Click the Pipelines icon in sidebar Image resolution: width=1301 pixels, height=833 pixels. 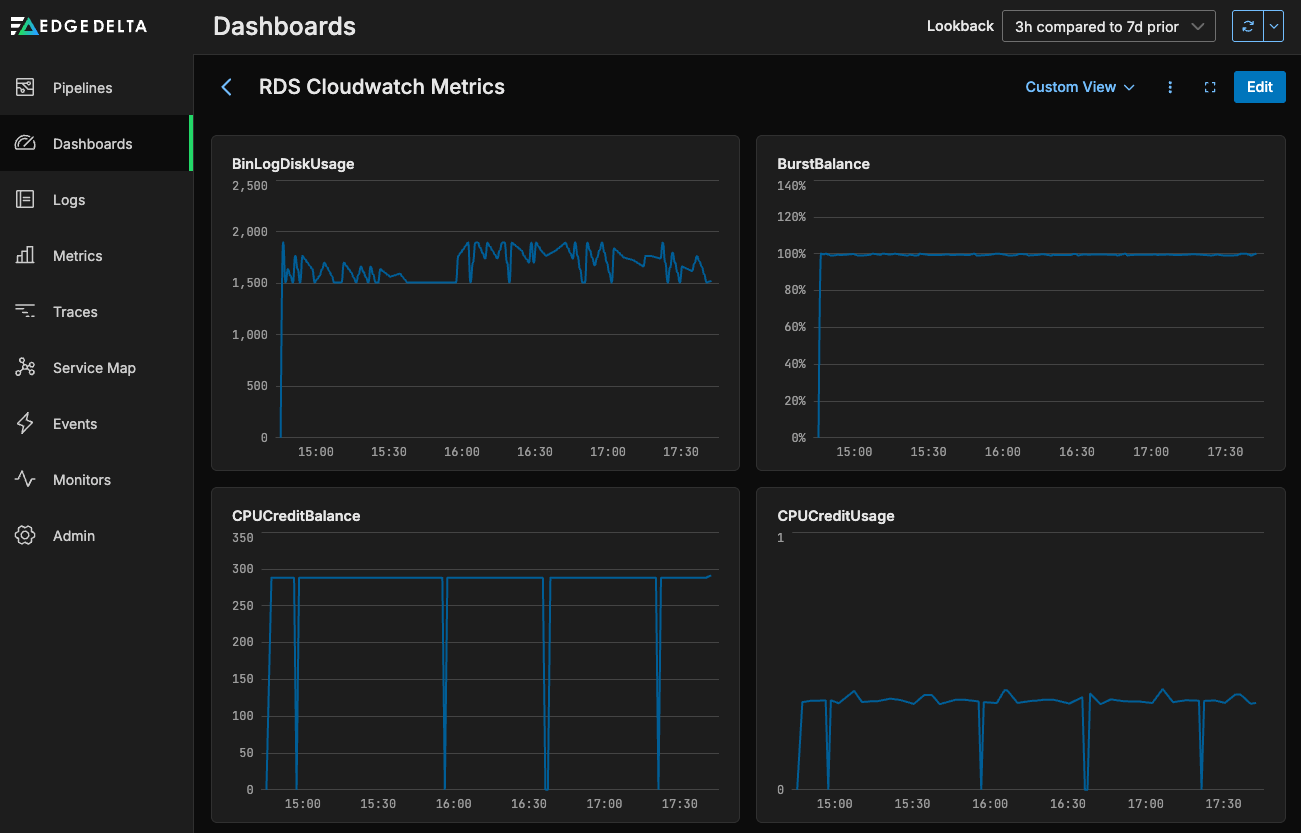(x=26, y=88)
